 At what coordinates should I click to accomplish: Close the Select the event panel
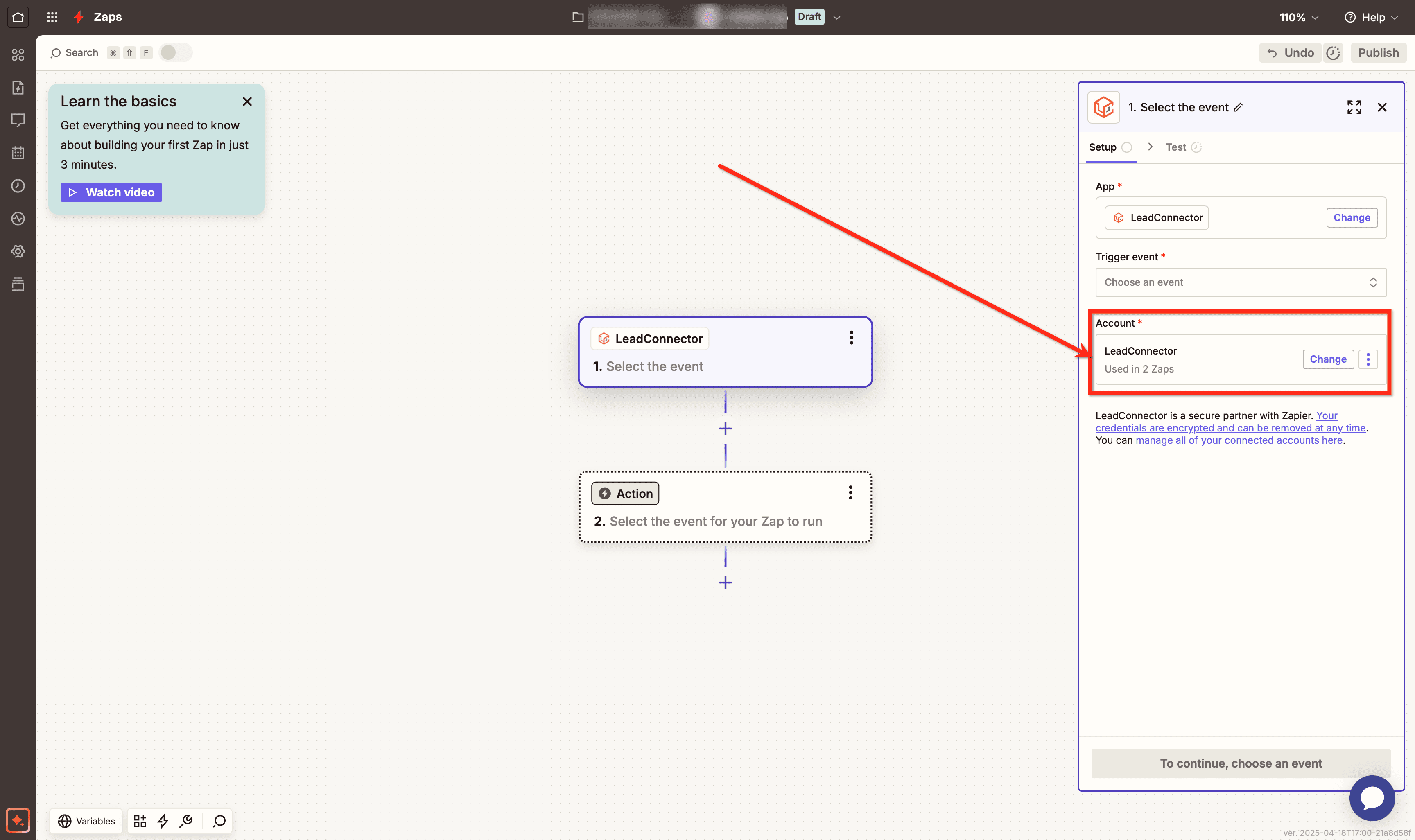click(x=1381, y=107)
